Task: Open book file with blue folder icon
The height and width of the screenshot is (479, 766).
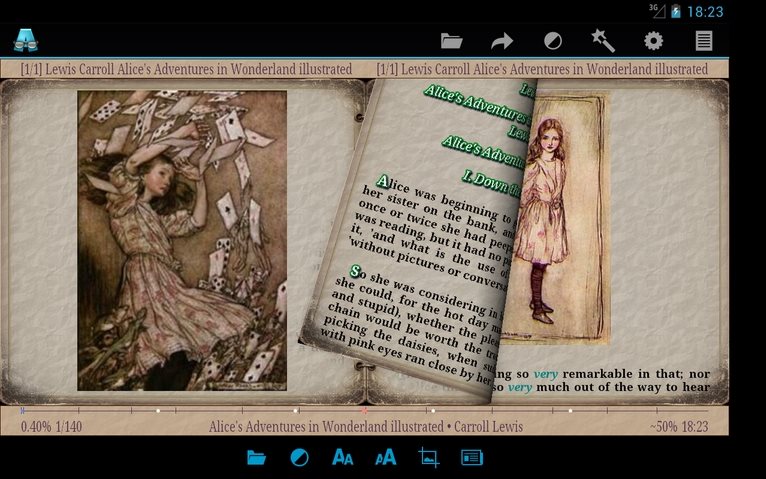Action: click(x=256, y=457)
